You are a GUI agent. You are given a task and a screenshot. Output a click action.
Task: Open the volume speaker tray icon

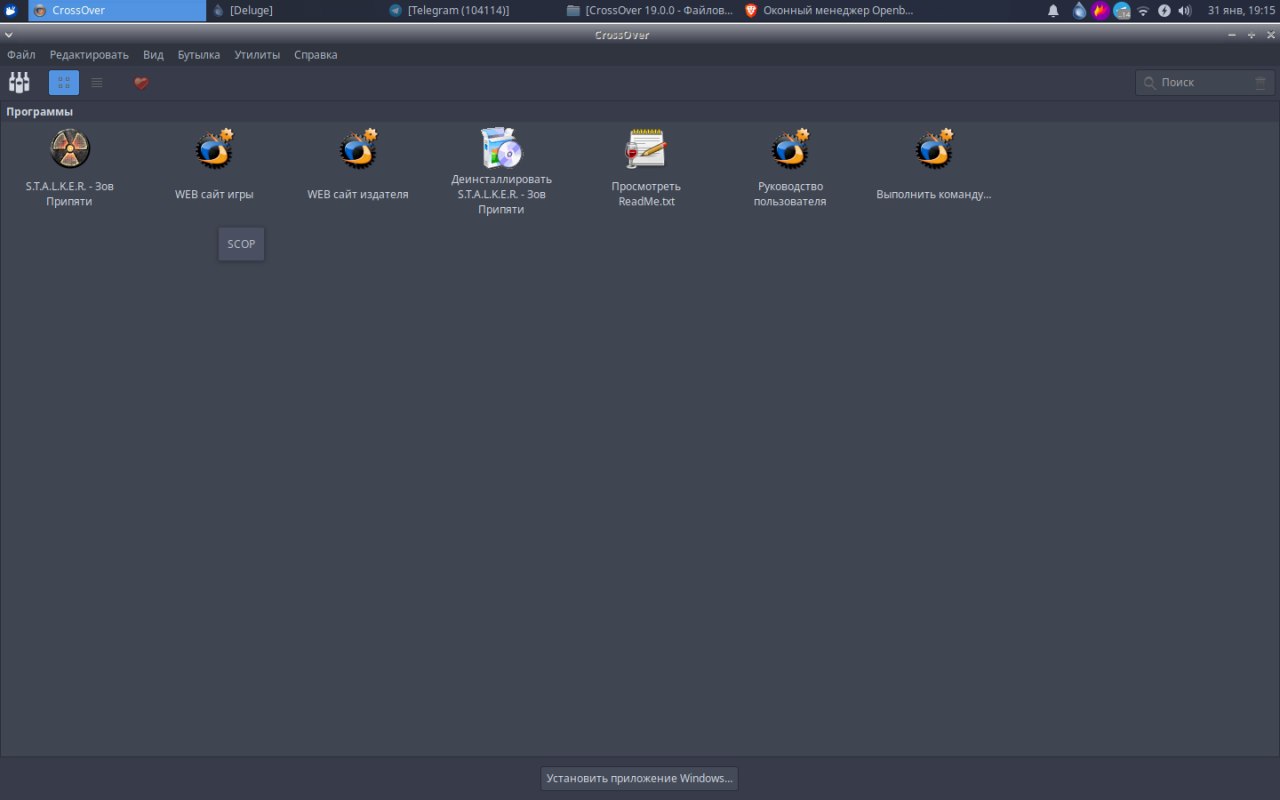[x=1185, y=10]
